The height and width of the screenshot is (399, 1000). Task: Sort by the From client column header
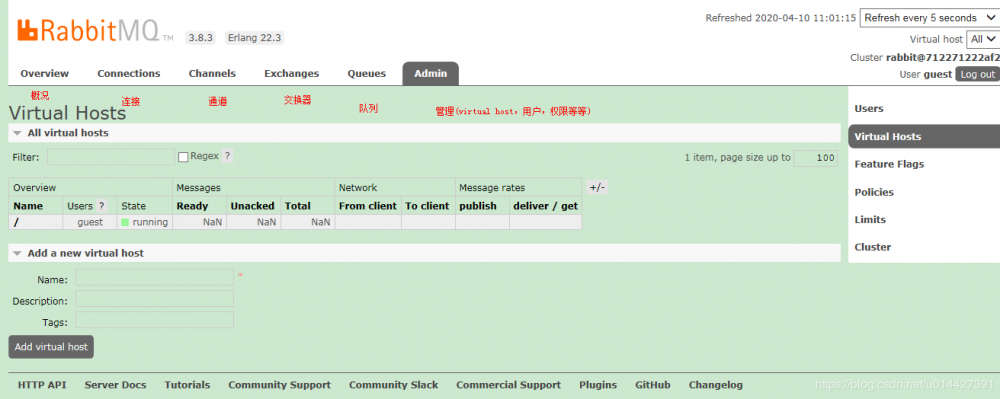(368, 206)
